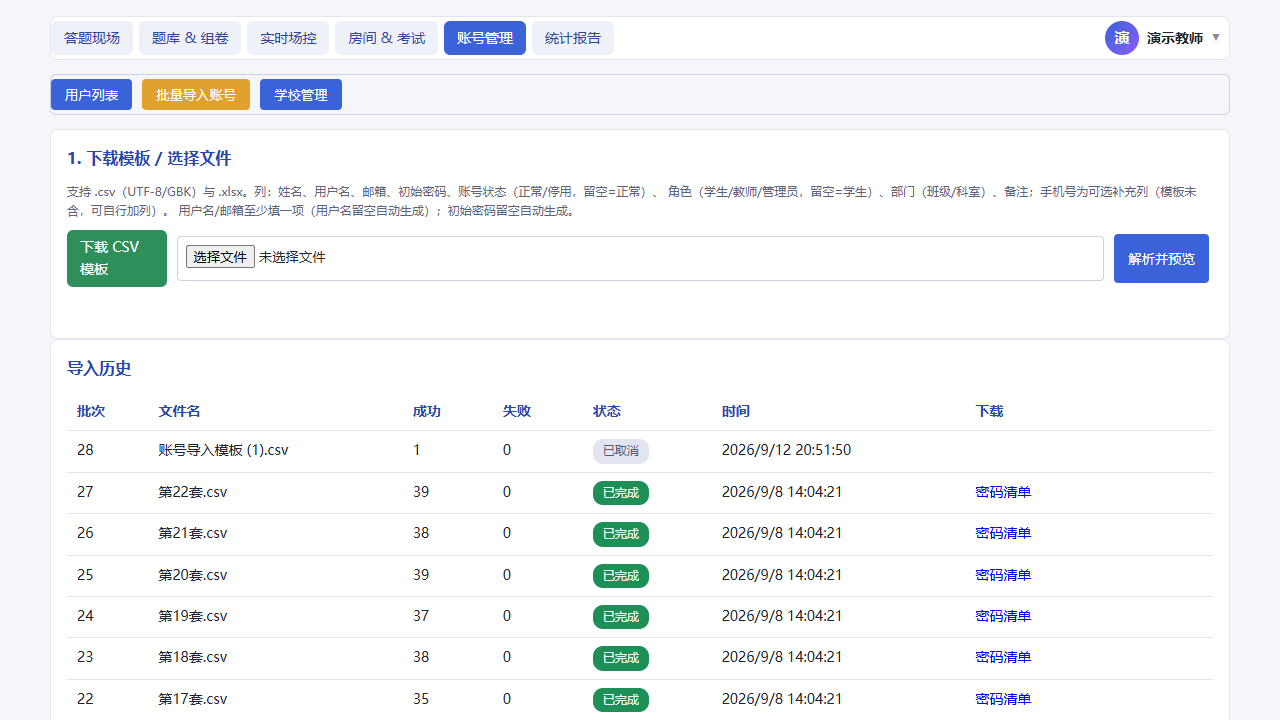1280x720 pixels.
Task: Open the 统计报告 tab
Action: pos(573,38)
